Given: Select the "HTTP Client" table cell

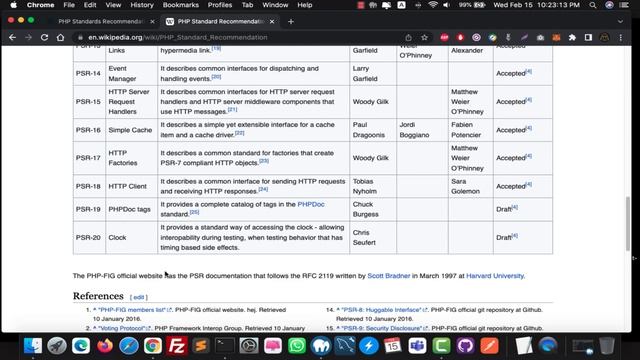Looking at the screenshot, I should (x=132, y=186).
